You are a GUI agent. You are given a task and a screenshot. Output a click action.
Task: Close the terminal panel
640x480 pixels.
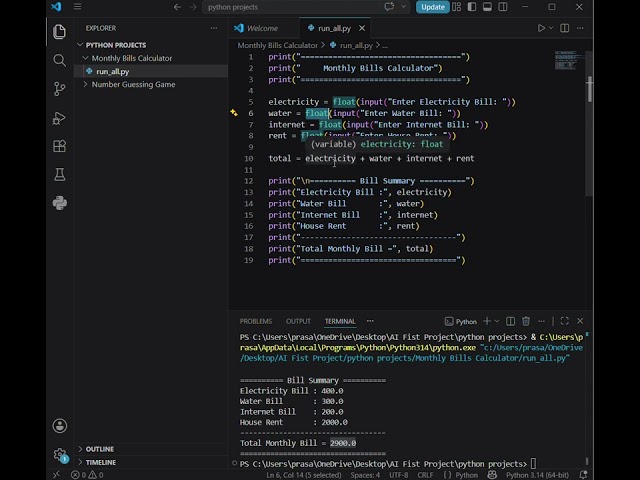(x=580, y=321)
